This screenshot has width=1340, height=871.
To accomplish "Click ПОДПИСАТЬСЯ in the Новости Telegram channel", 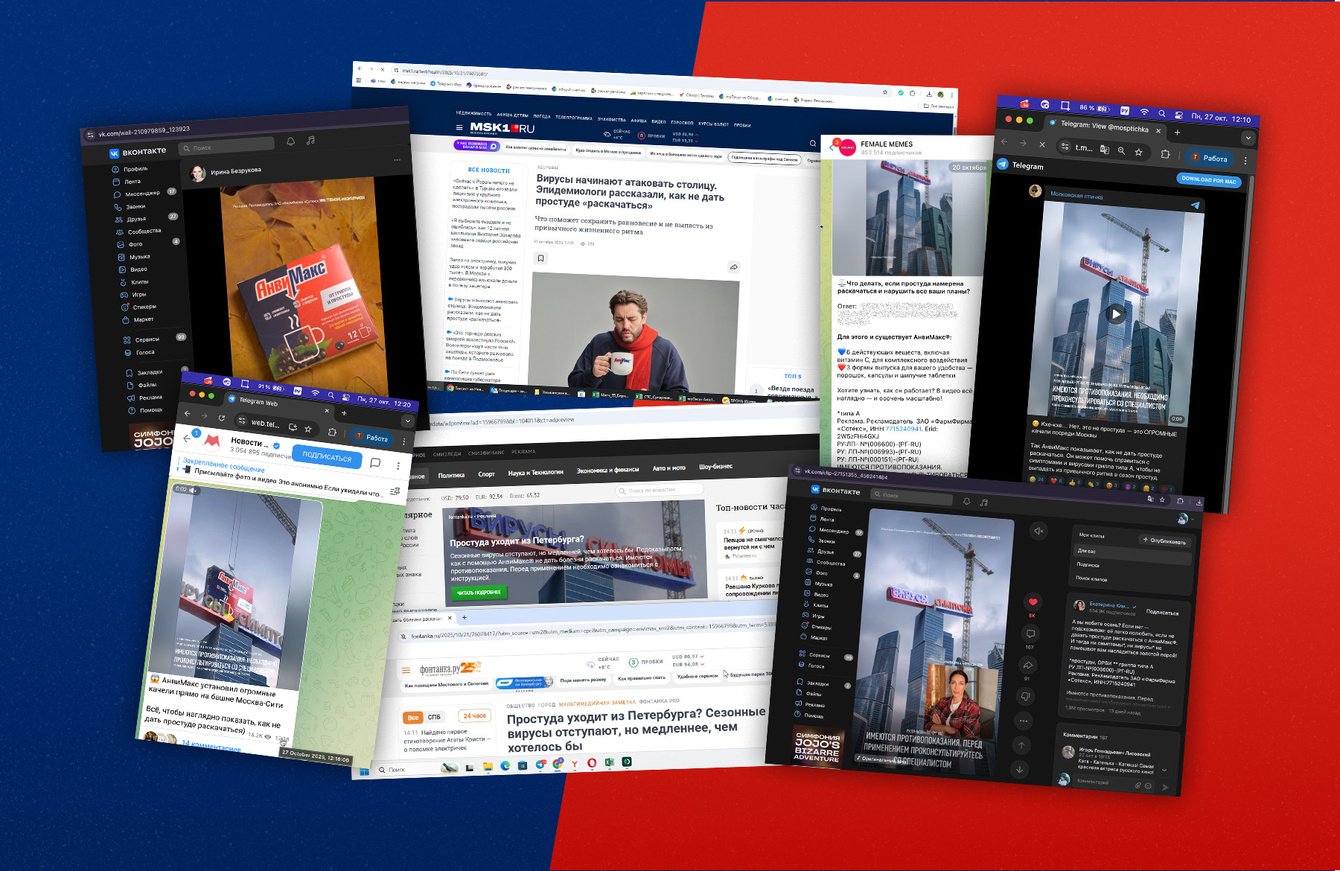I will pyautogui.click(x=327, y=458).
